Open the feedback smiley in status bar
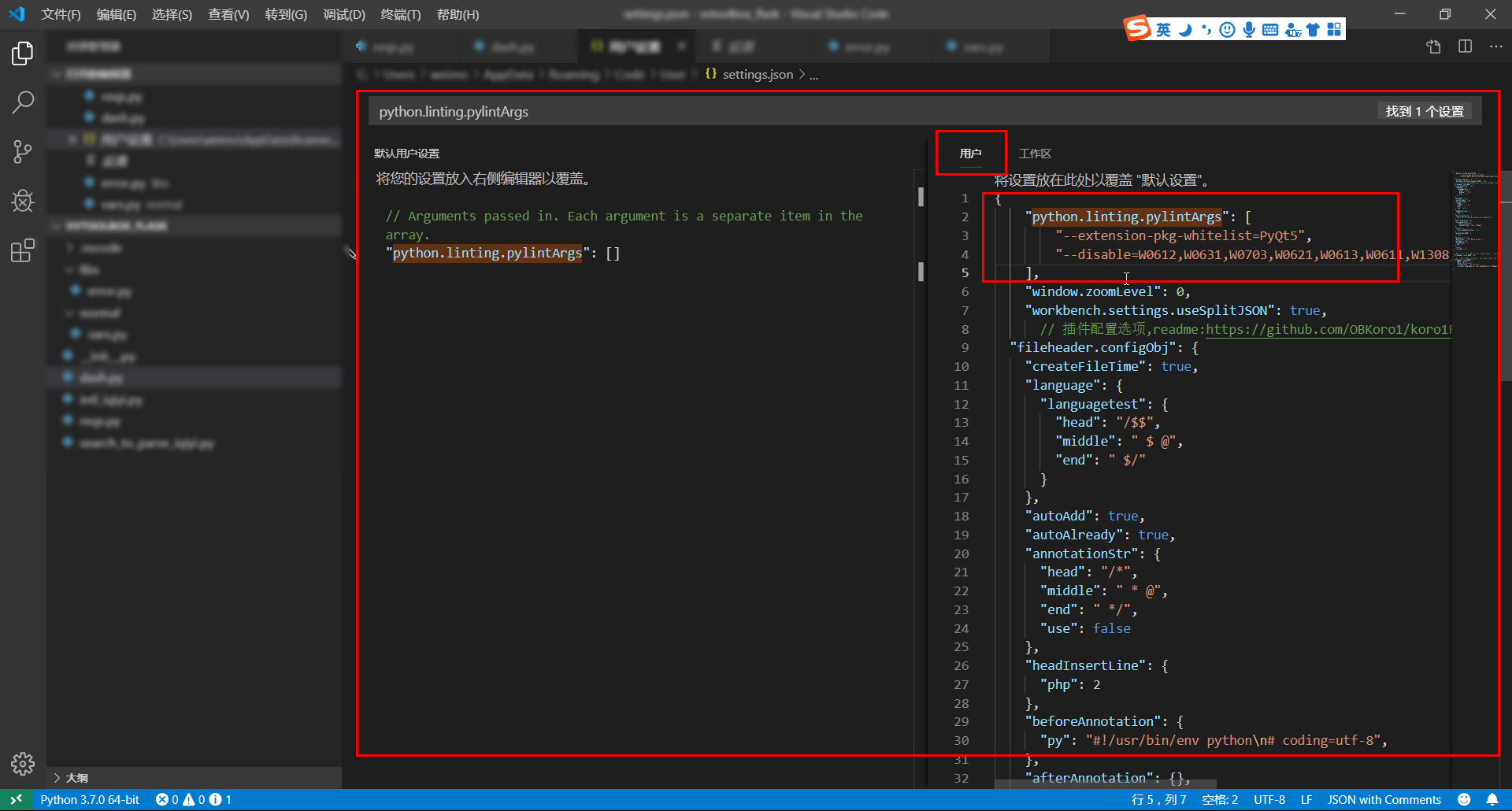This screenshot has width=1512, height=811. coord(1462,799)
